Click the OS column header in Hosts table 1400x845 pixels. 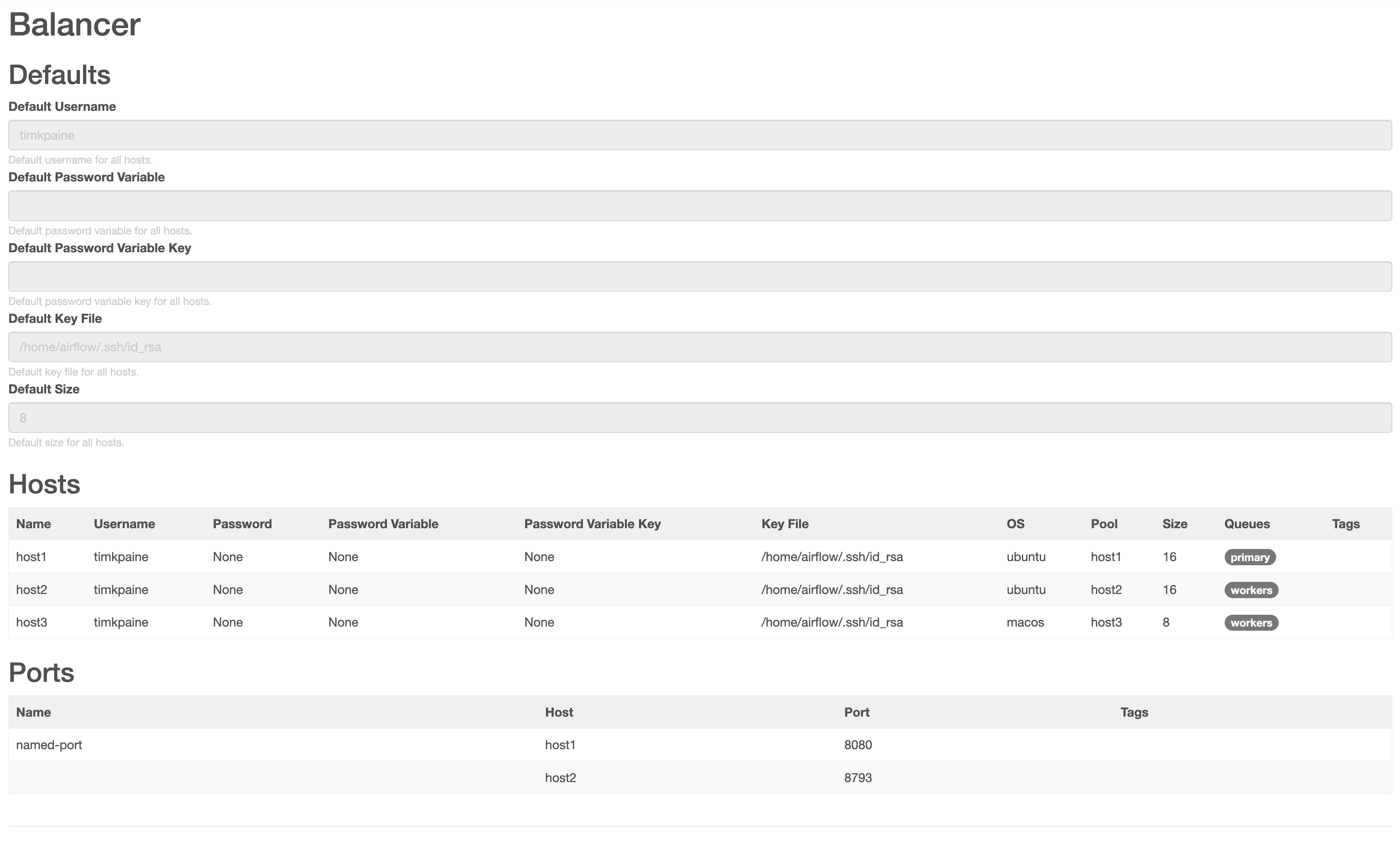point(1016,523)
